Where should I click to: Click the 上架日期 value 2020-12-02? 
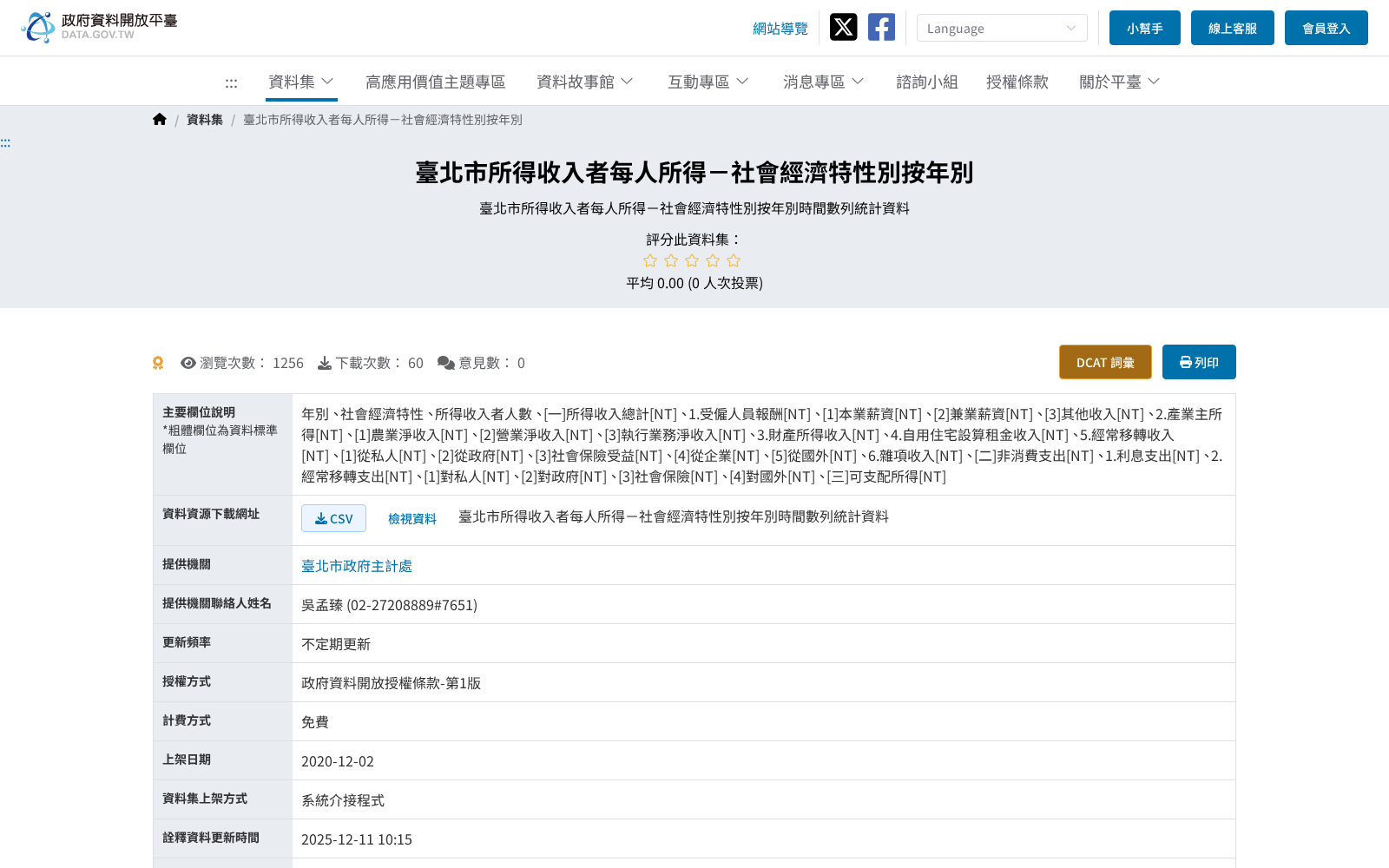coord(338,761)
